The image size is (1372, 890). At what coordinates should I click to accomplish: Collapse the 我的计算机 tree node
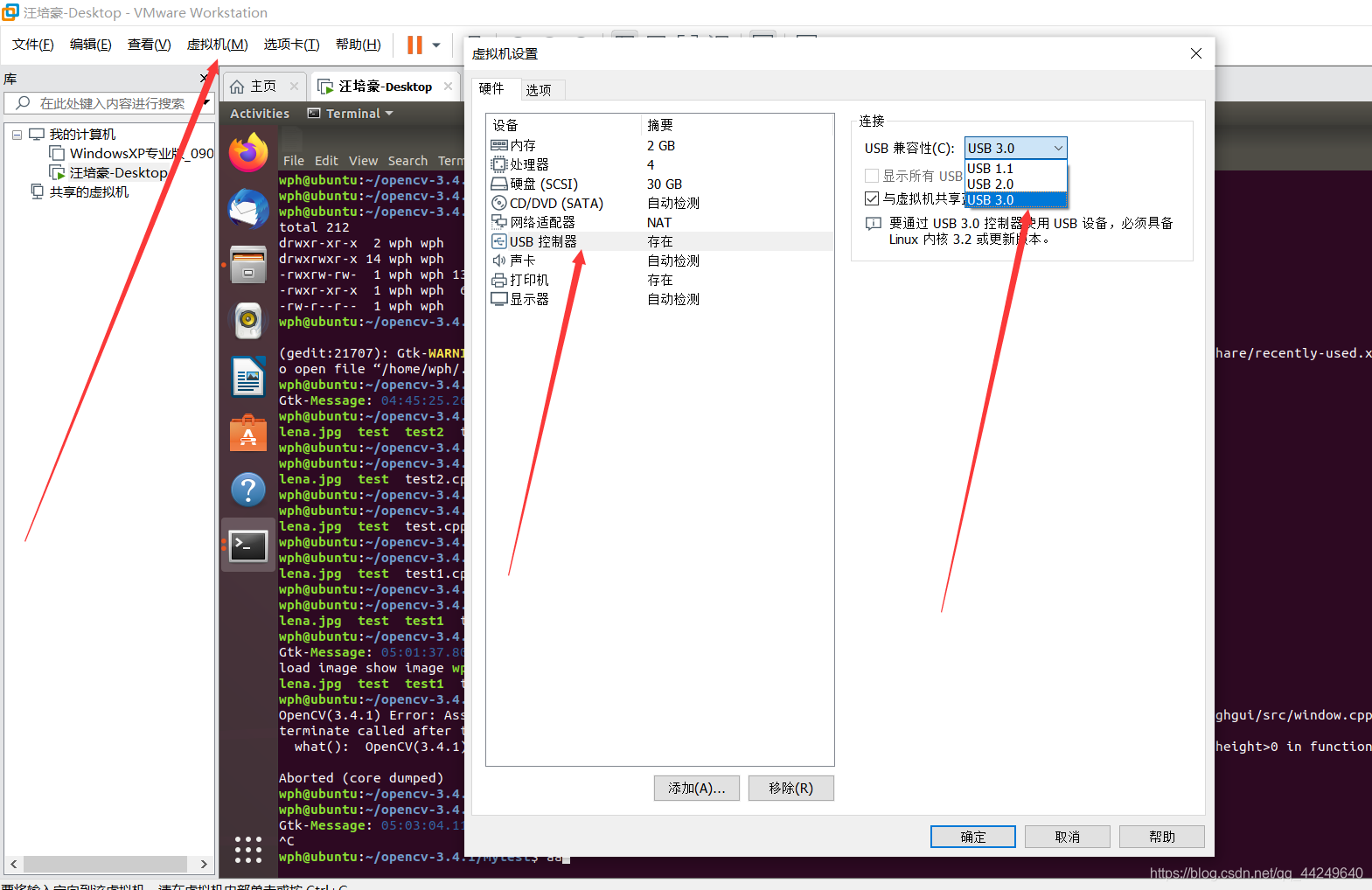17,135
